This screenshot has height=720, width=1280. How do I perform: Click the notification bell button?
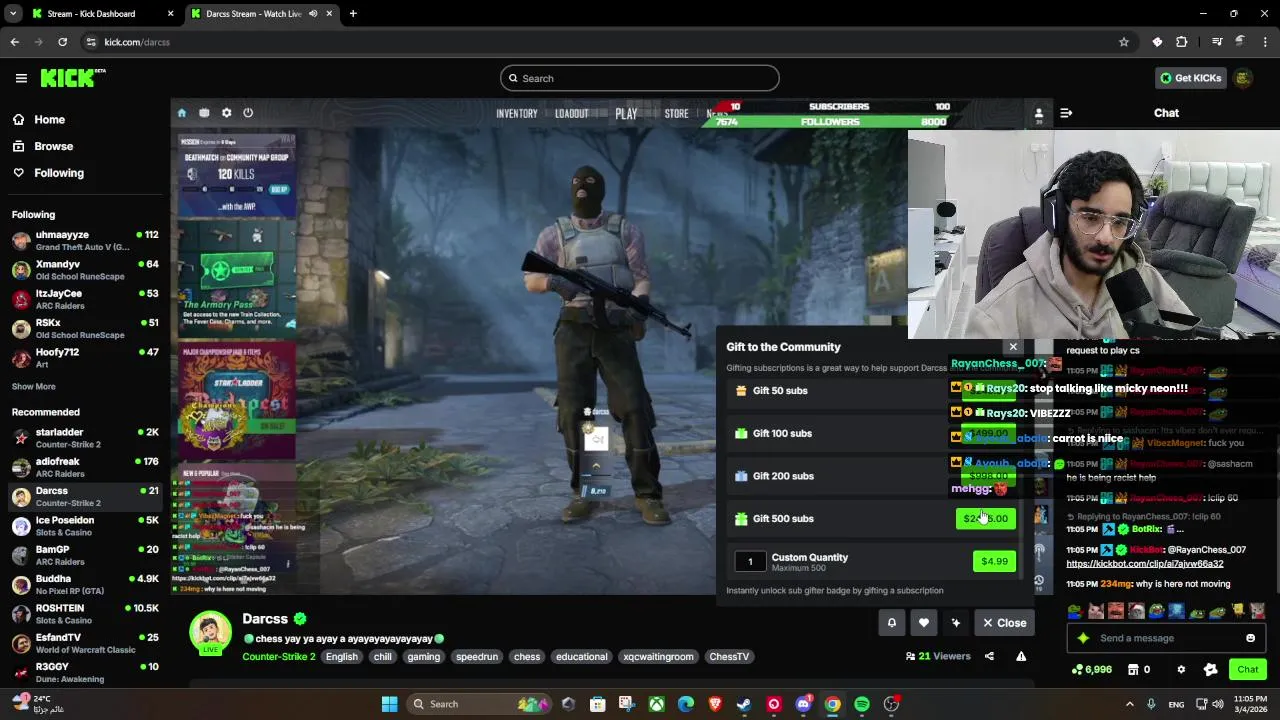[x=892, y=623]
